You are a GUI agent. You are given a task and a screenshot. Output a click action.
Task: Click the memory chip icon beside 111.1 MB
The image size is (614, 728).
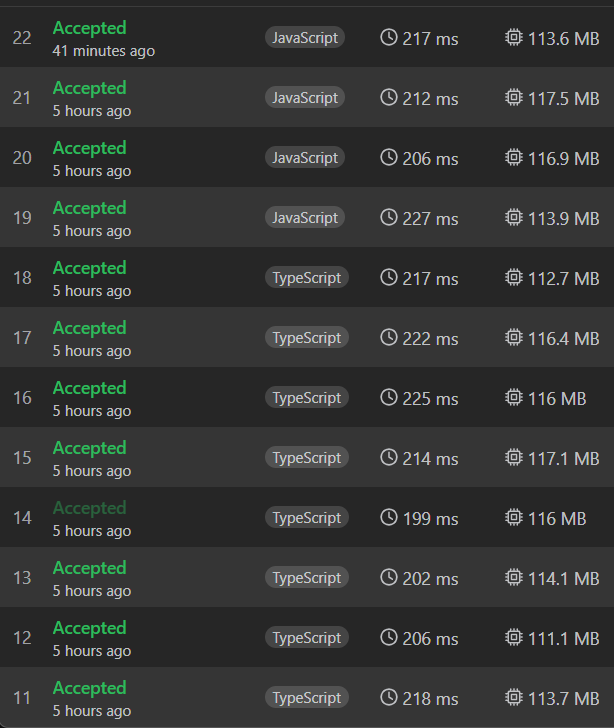[514, 638]
